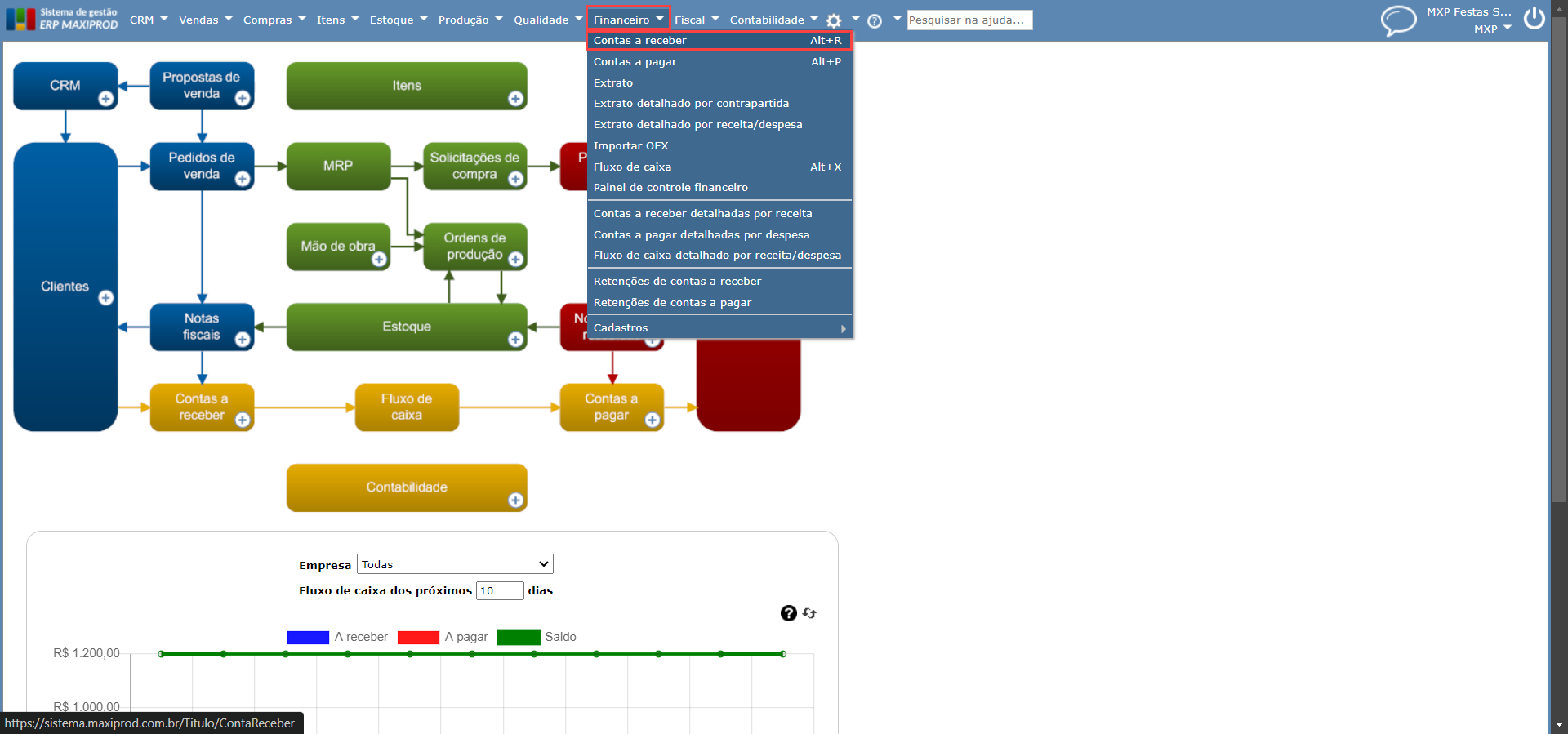The height and width of the screenshot is (734, 1568).
Task: Select Importar OFX menu entry
Action: pyautogui.click(x=719, y=146)
